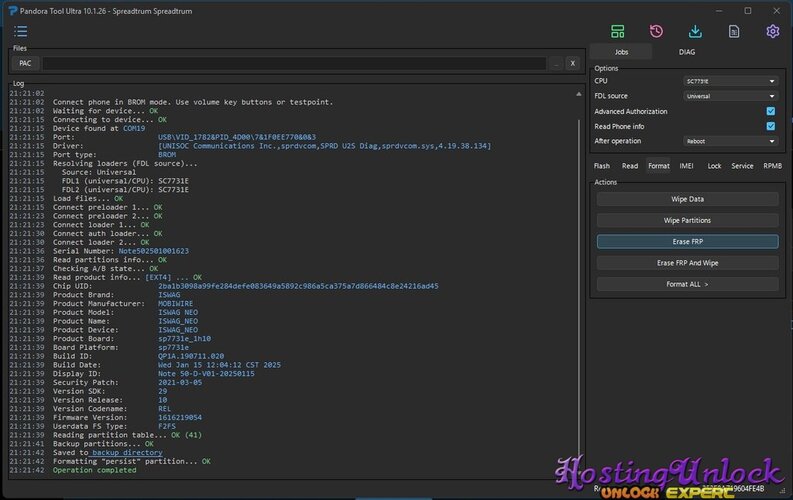Screen dimensions: 793x500
Task: Maximize the Pandora Tool window
Action: coord(747,11)
